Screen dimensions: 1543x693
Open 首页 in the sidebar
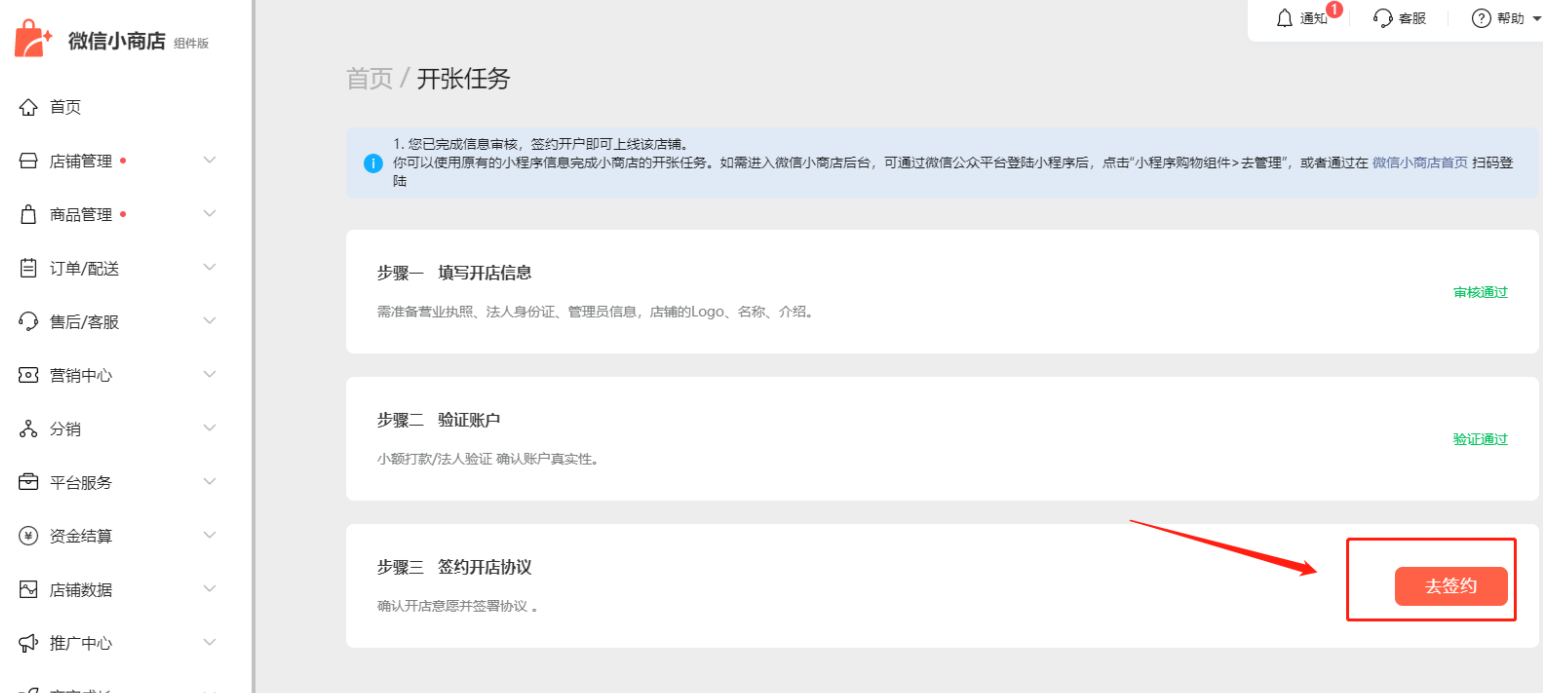66,107
